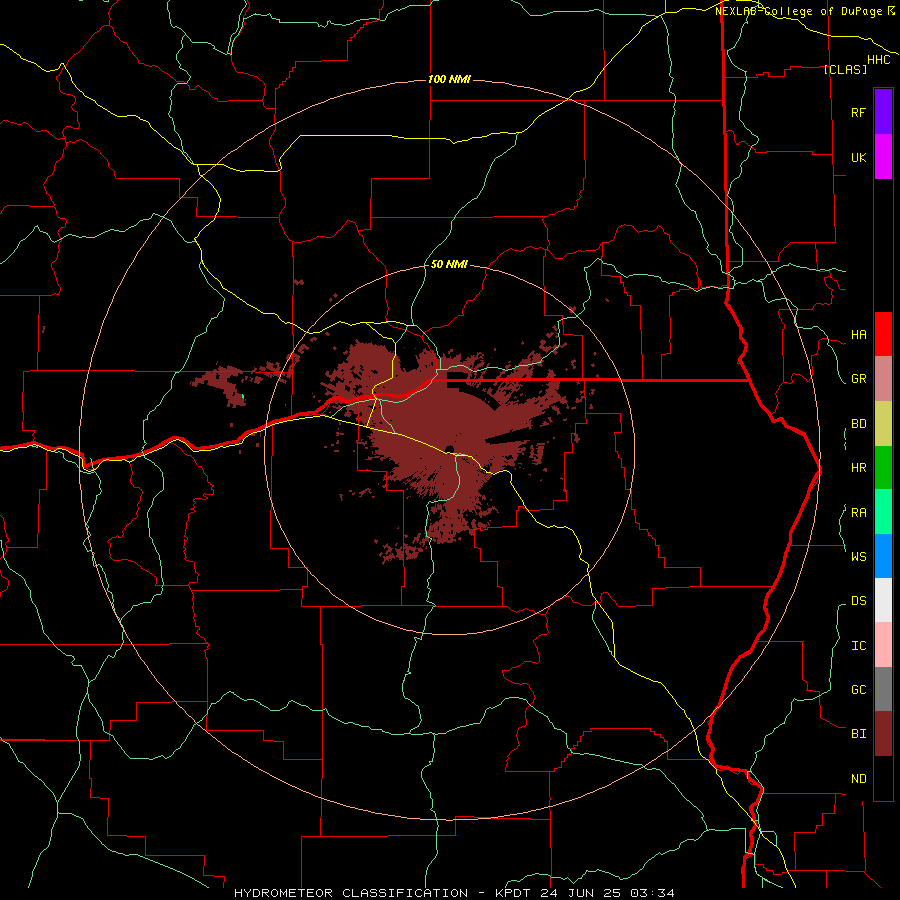Click the BI legend label
Viewport: 900px width, 900px height.
click(x=858, y=734)
